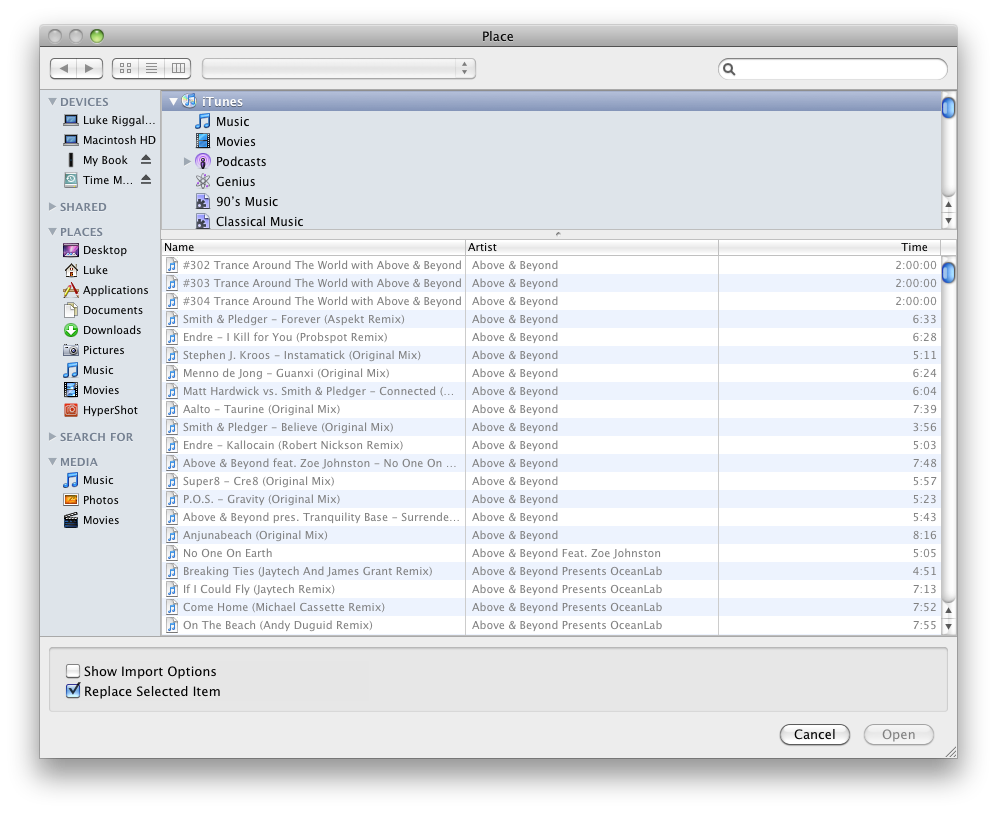Collapse the Places section
This screenshot has height=813, width=997.
click(x=53, y=231)
